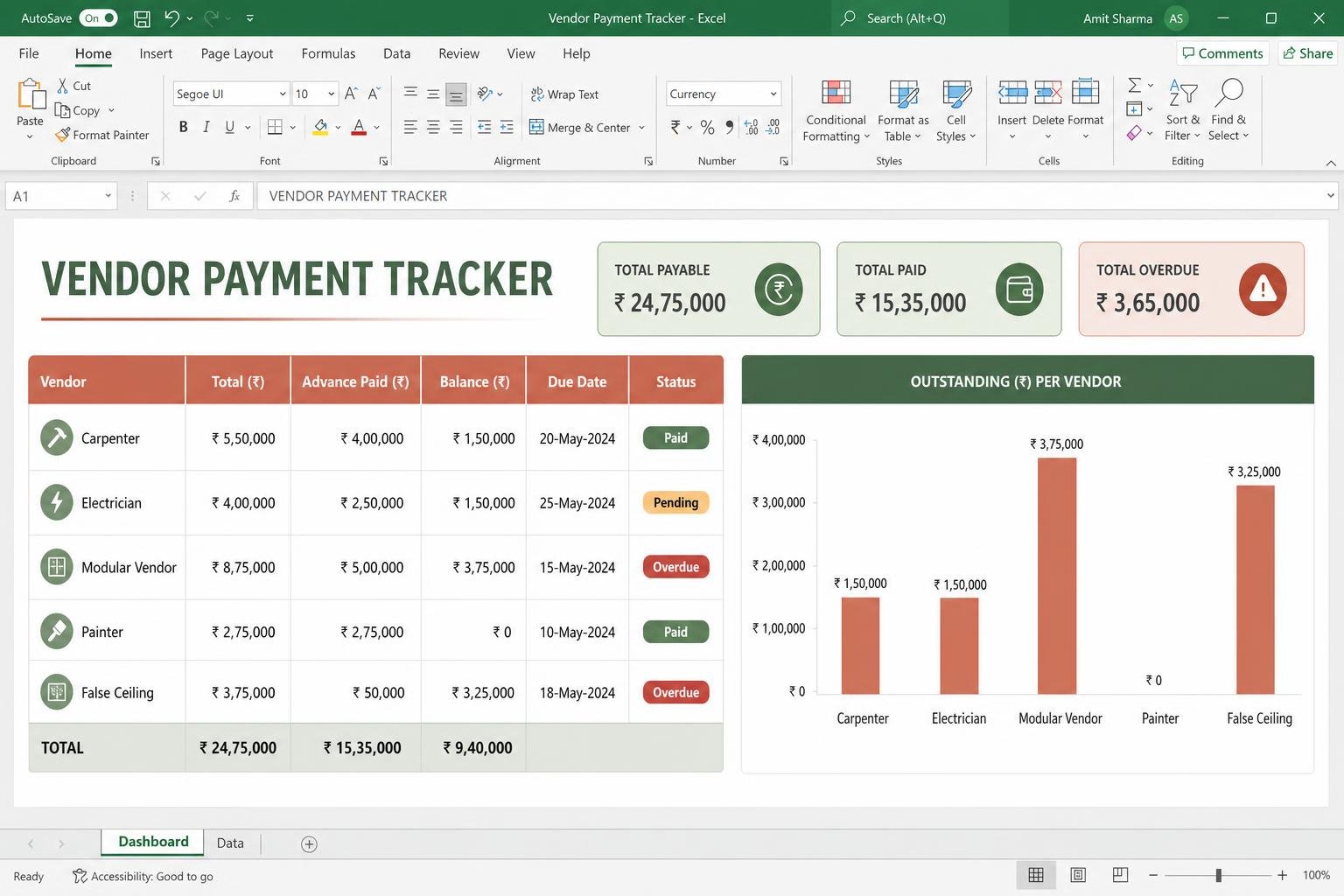Click the zoom in plus button
This screenshot has width=1344, height=896.
click(1282, 875)
